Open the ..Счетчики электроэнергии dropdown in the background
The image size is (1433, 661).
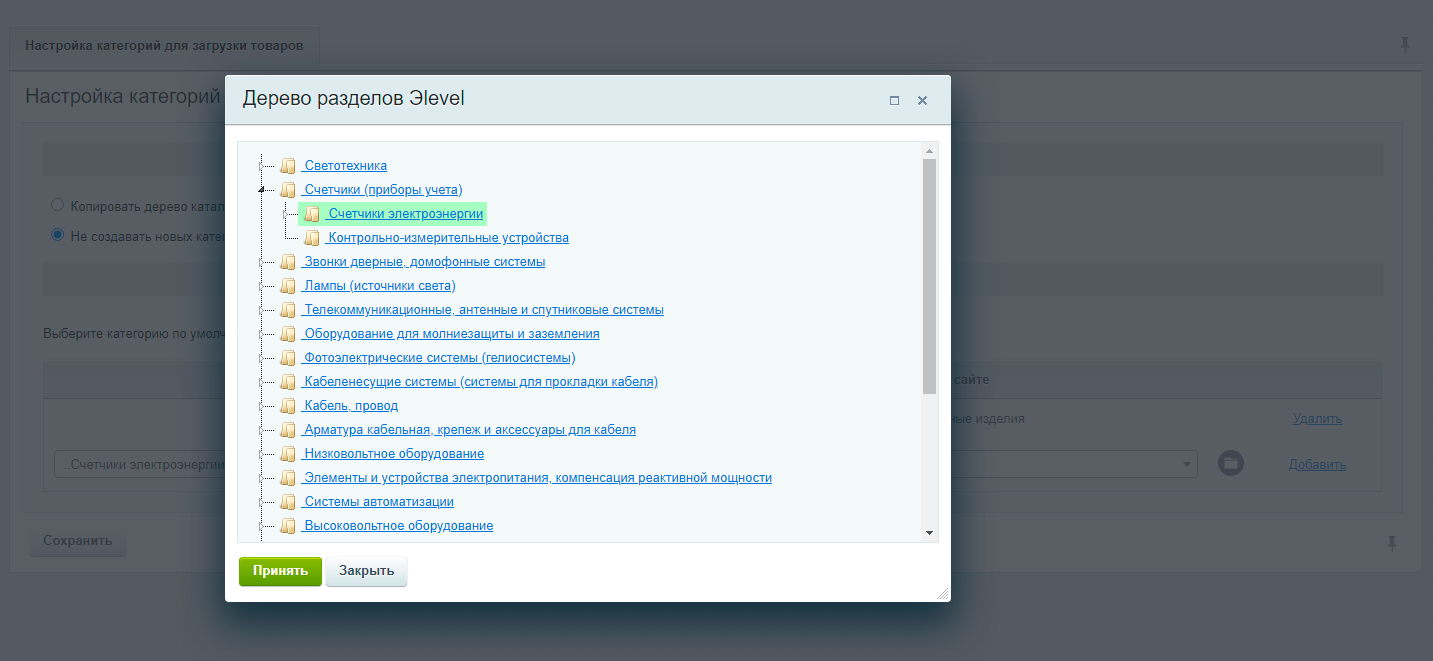[x=138, y=464]
